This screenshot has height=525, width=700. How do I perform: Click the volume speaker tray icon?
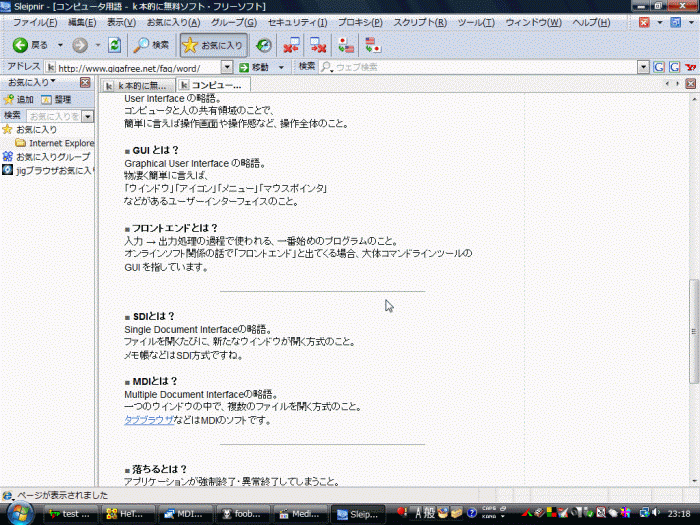(656, 513)
